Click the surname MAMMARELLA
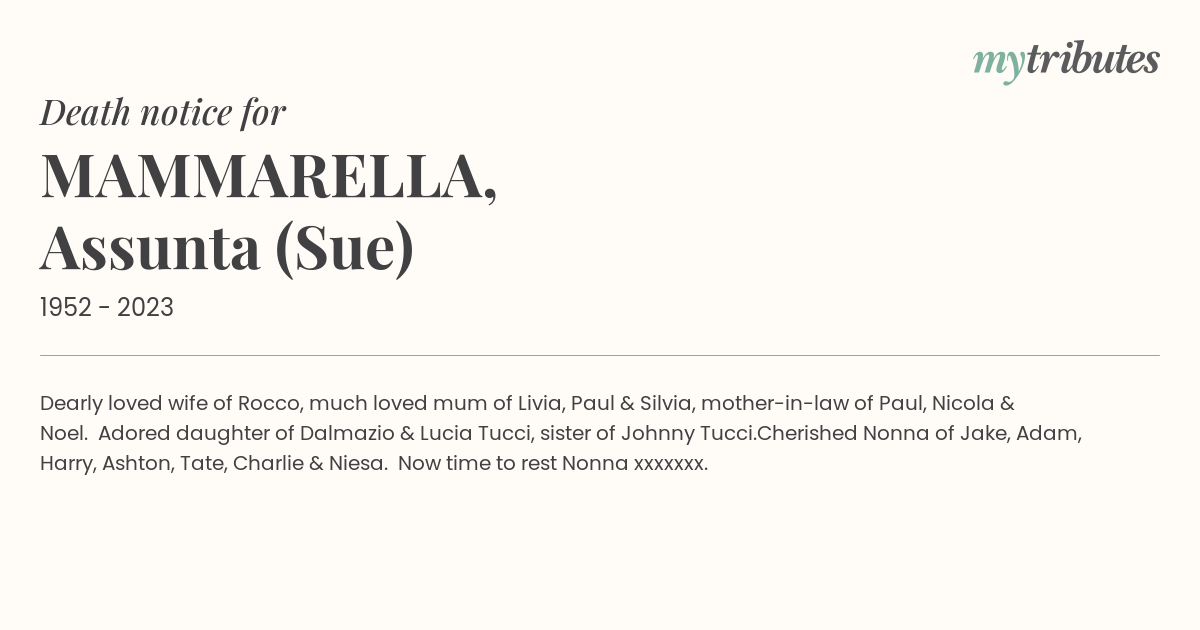 (x=268, y=176)
